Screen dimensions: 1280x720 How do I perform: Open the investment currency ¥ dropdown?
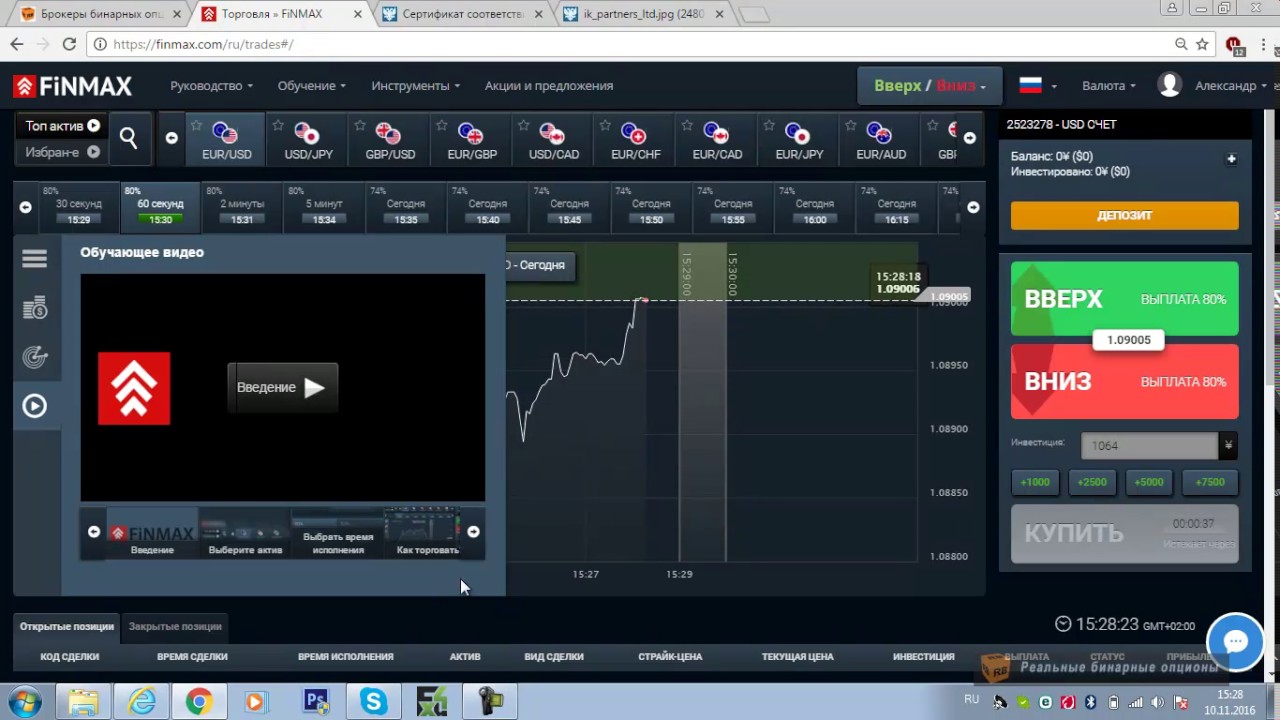click(1228, 446)
